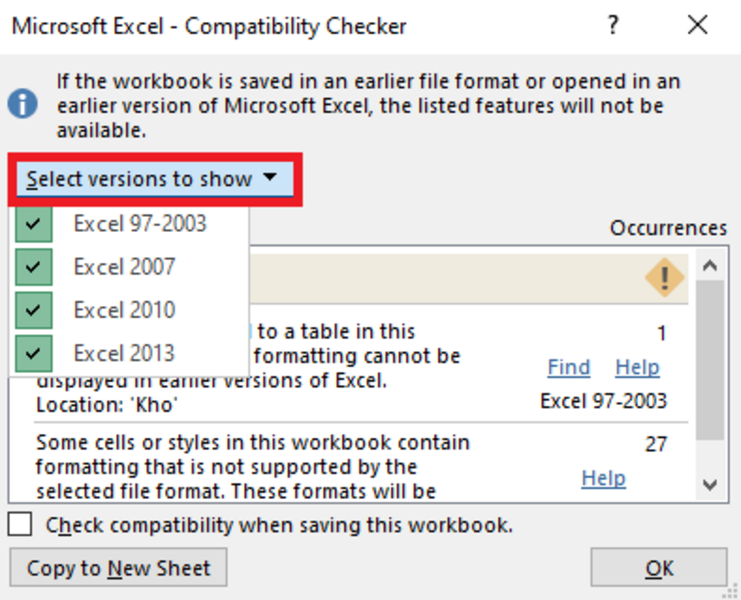Click the Occurrences column header
The width and height of the screenshot is (741, 600).
point(668,228)
